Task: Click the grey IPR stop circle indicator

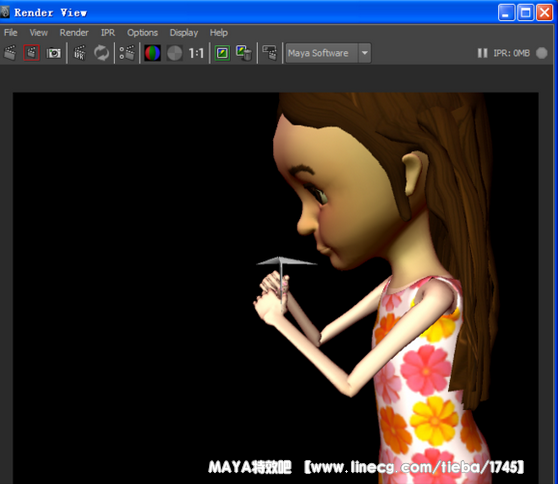Action: [x=542, y=53]
